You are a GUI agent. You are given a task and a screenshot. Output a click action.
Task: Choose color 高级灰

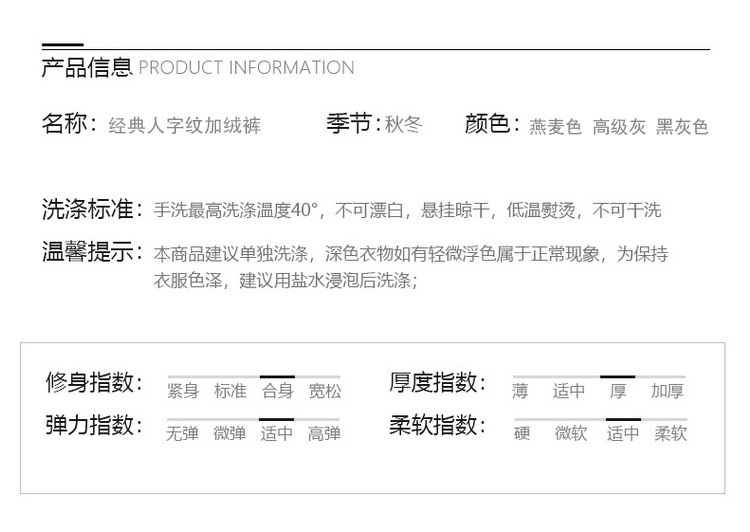pyautogui.click(x=619, y=127)
